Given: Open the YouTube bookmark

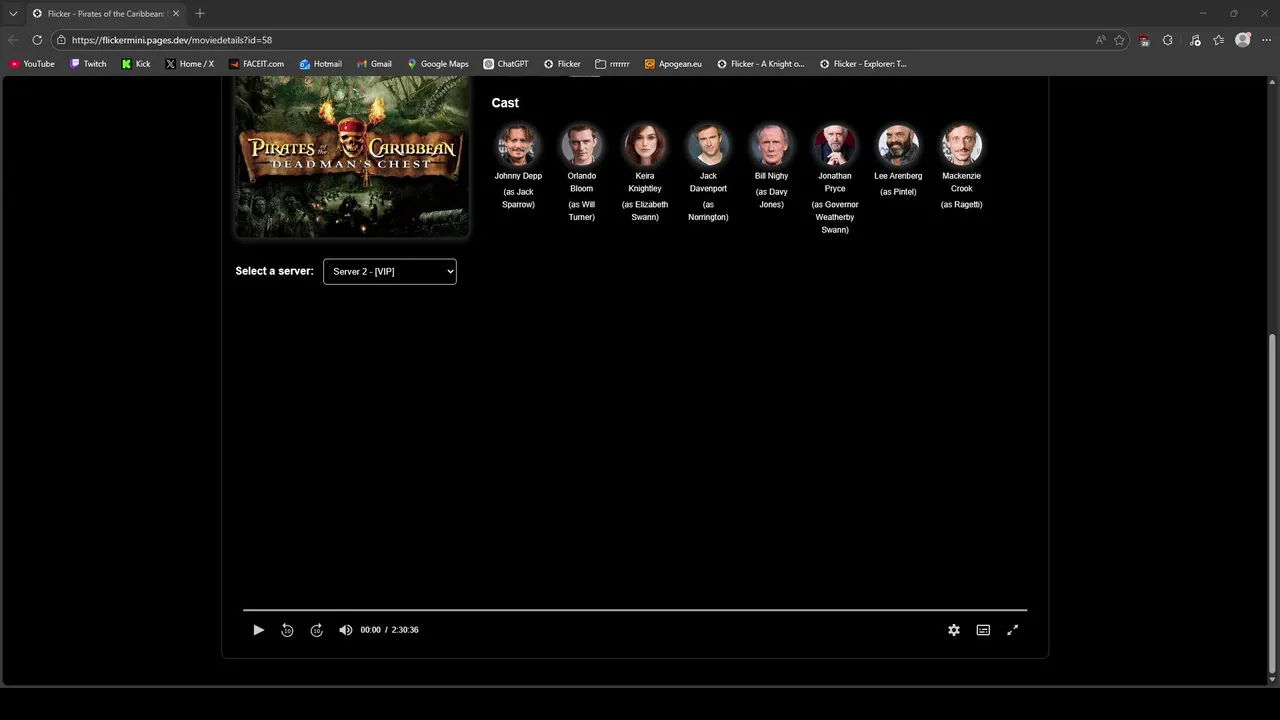Looking at the screenshot, I should point(32,64).
